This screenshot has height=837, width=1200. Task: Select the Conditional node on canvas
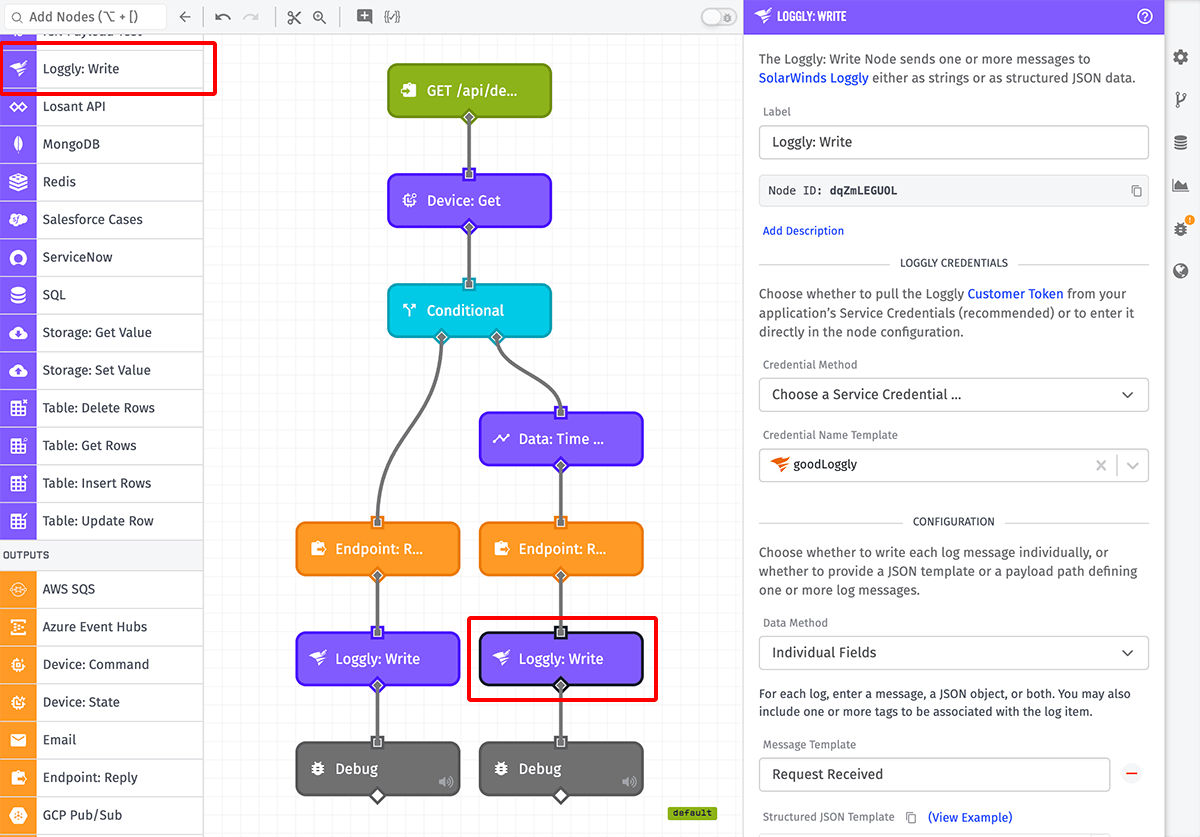469,311
